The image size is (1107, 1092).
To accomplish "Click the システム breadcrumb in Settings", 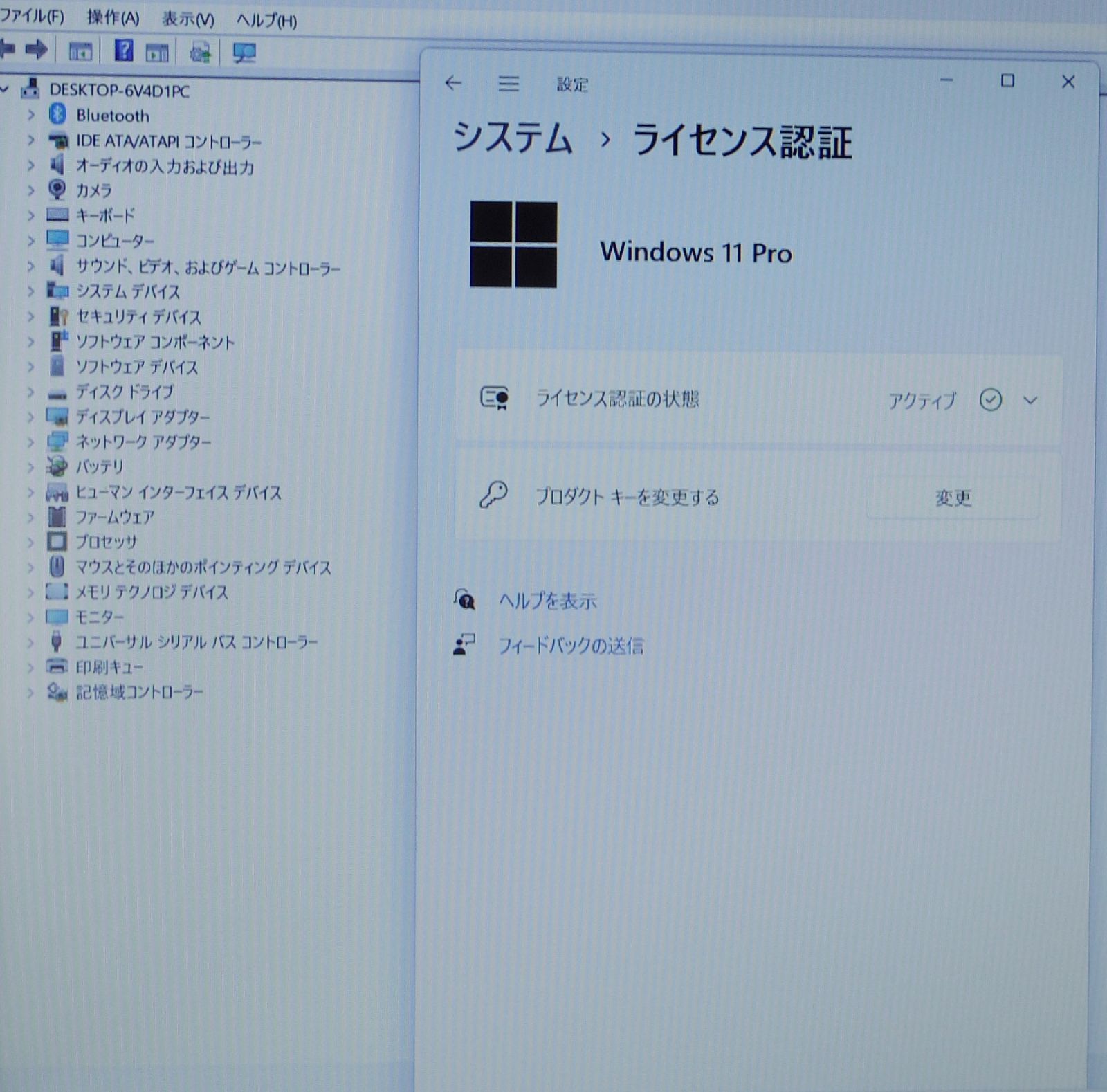I will point(513,138).
